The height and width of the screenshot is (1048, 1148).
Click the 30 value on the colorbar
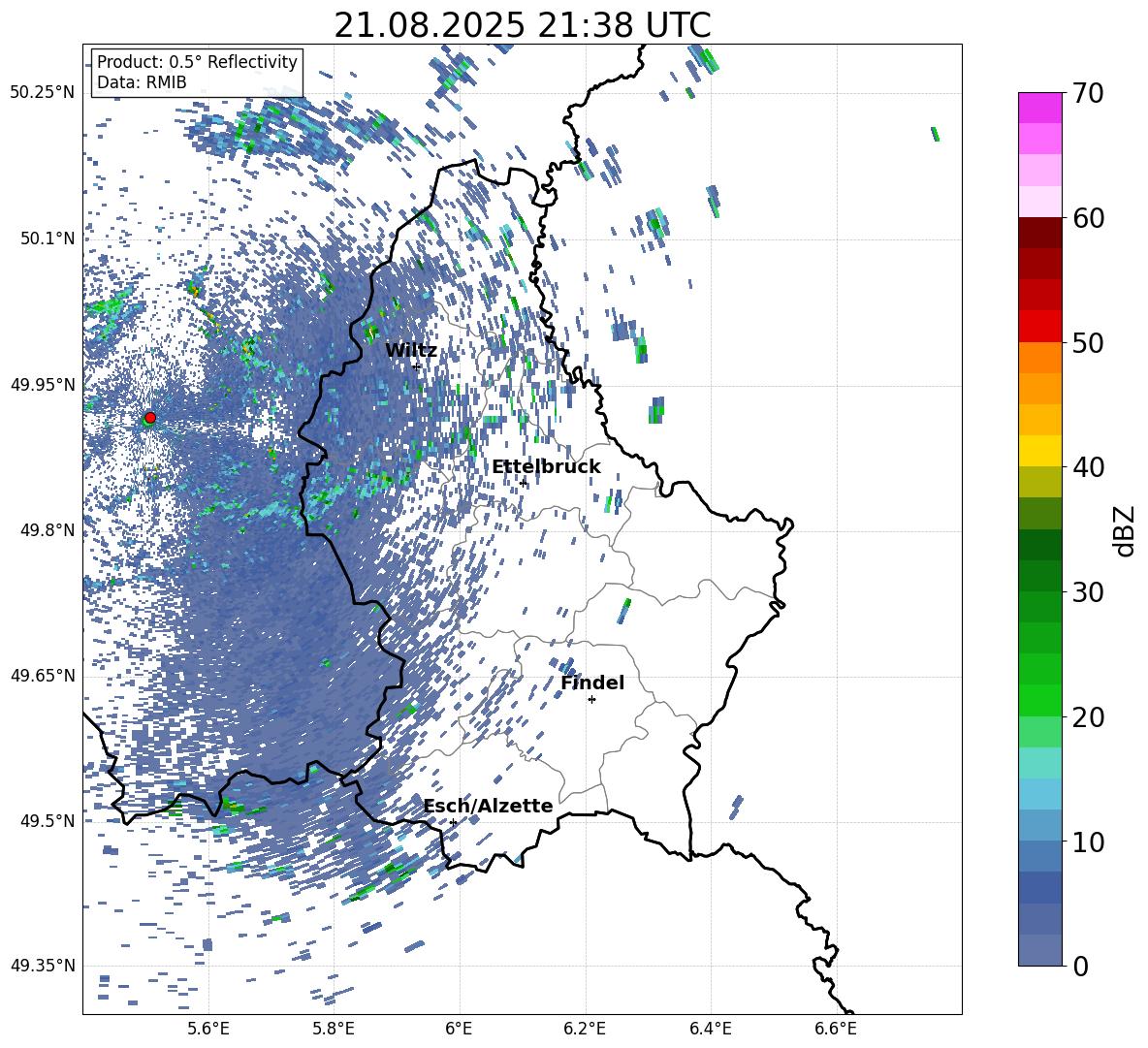[x=1088, y=592]
